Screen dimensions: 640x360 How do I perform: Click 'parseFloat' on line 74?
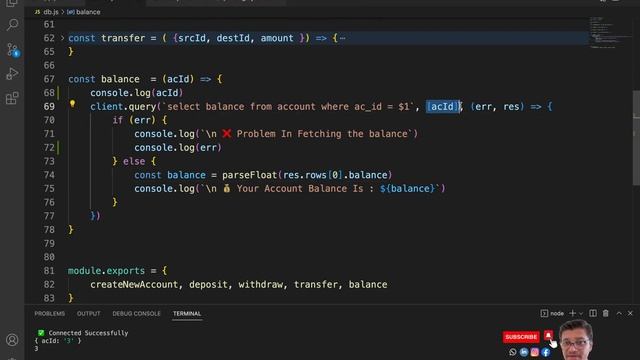(x=250, y=175)
